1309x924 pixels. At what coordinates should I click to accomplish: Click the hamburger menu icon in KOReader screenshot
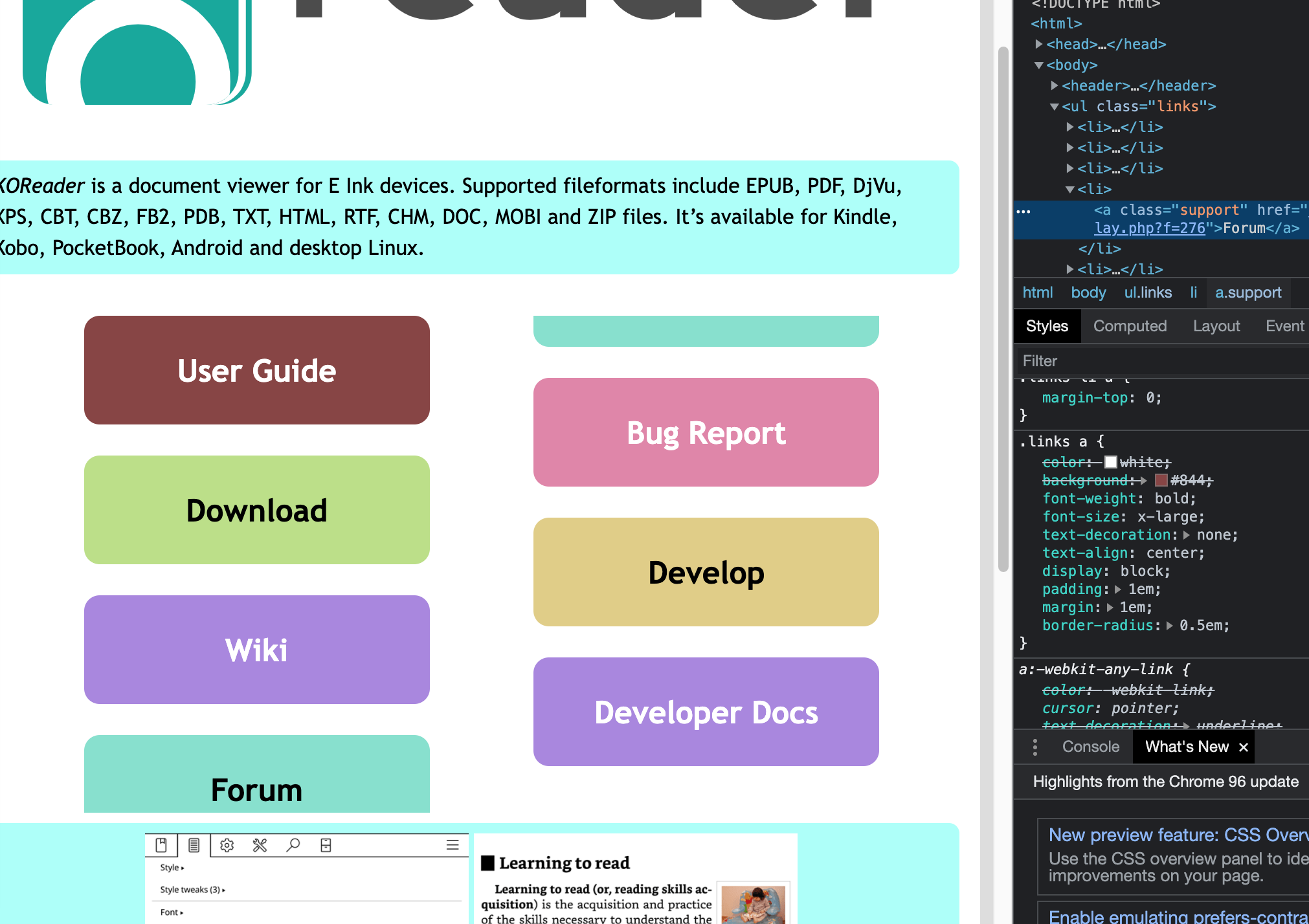(x=453, y=845)
